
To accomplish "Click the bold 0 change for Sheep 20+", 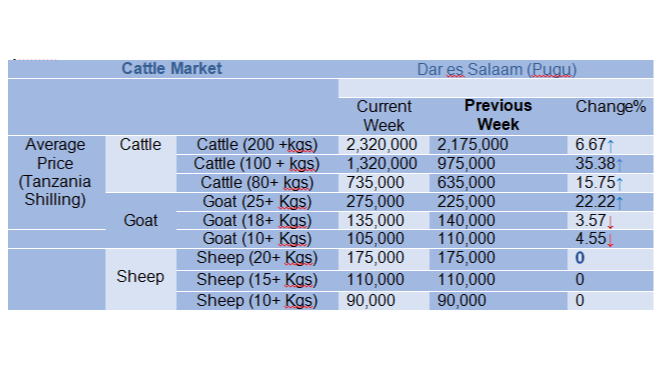I will tap(580, 258).
